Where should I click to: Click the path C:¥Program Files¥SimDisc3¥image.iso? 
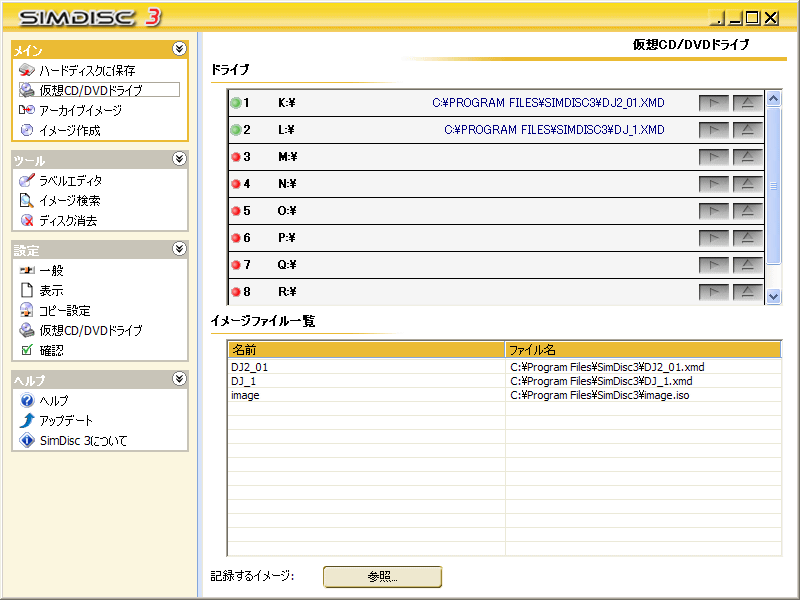[x=599, y=395]
